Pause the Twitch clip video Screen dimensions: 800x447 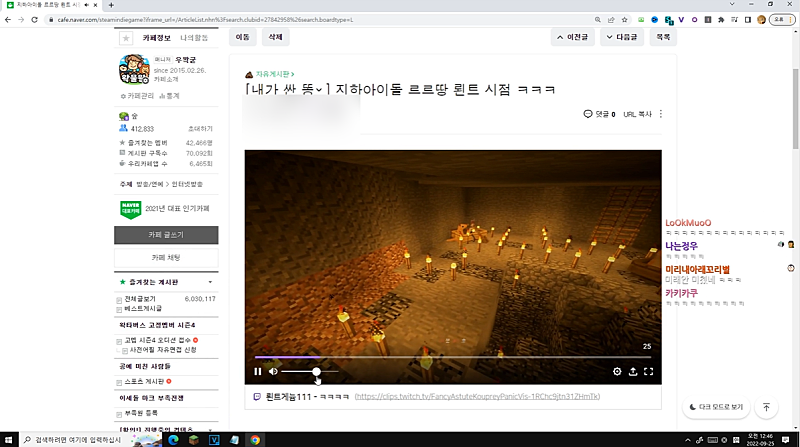click(258, 371)
